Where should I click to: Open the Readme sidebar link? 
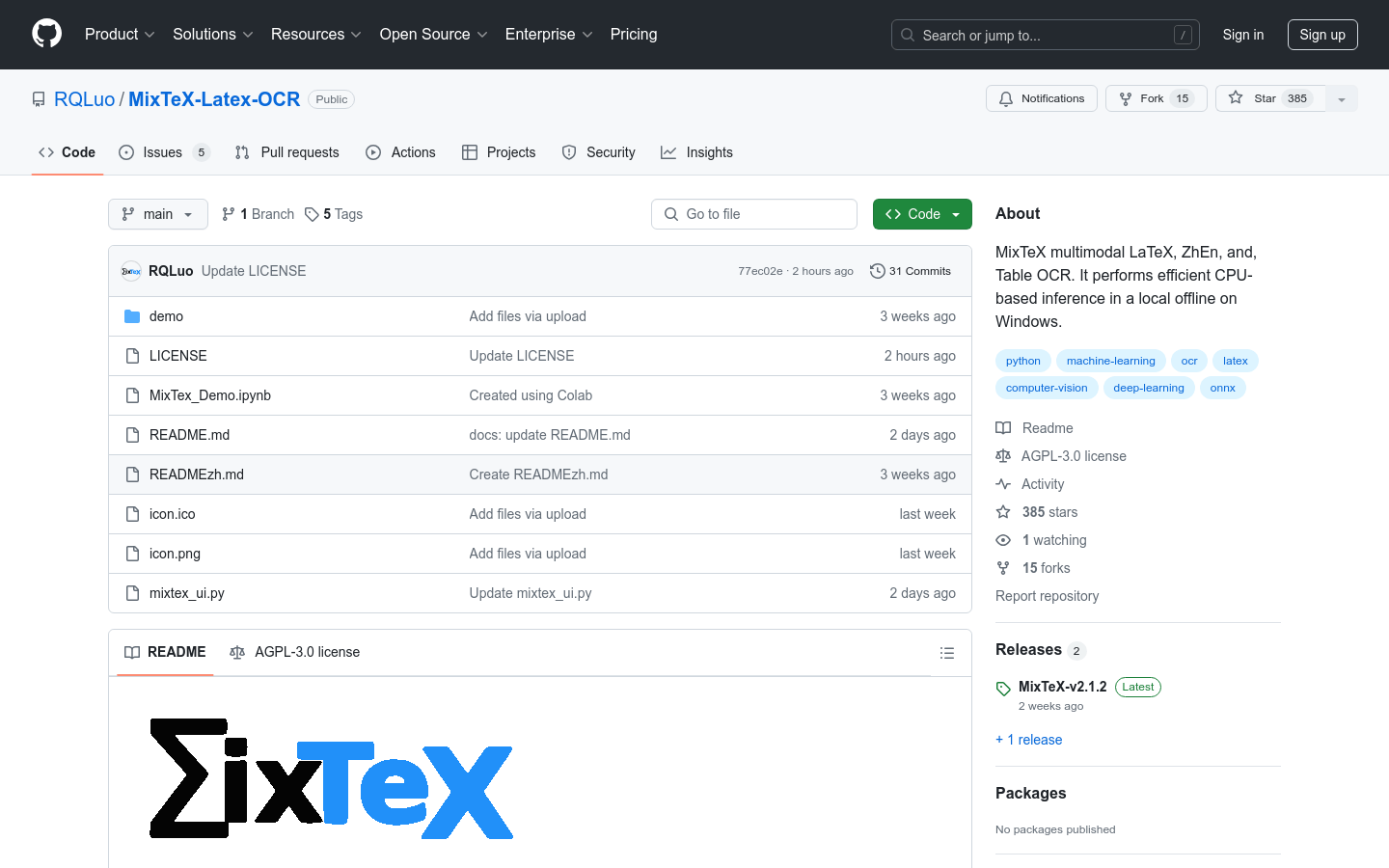click(x=1035, y=428)
